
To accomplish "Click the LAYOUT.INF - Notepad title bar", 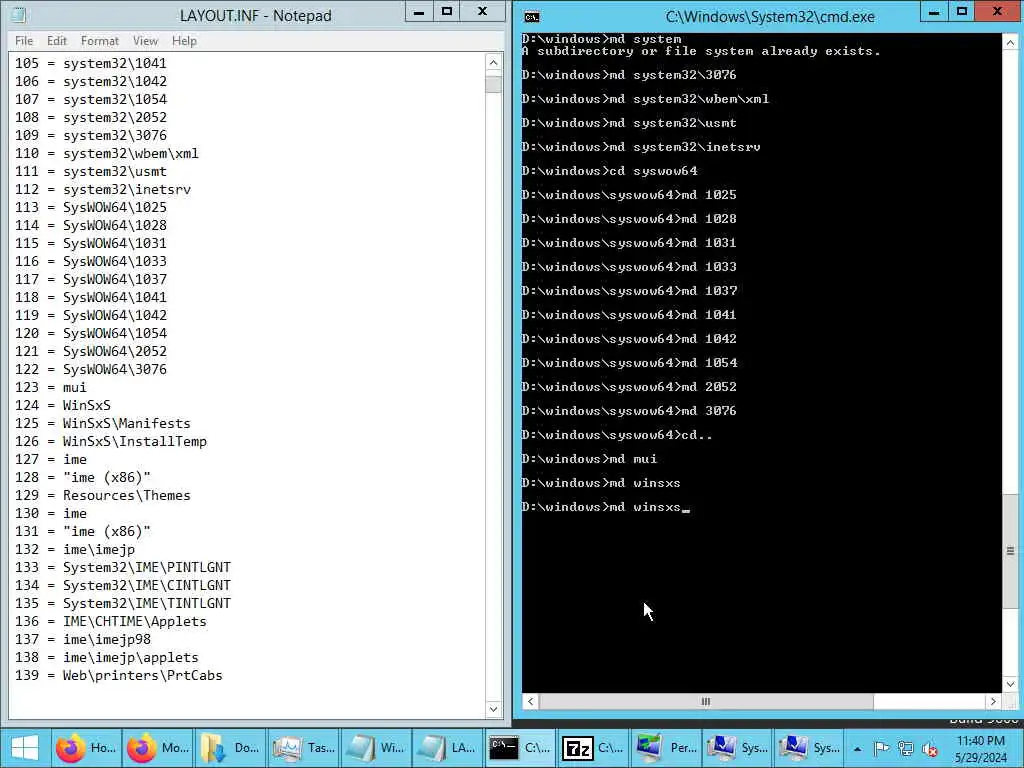I will pyautogui.click(x=255, y=15).
